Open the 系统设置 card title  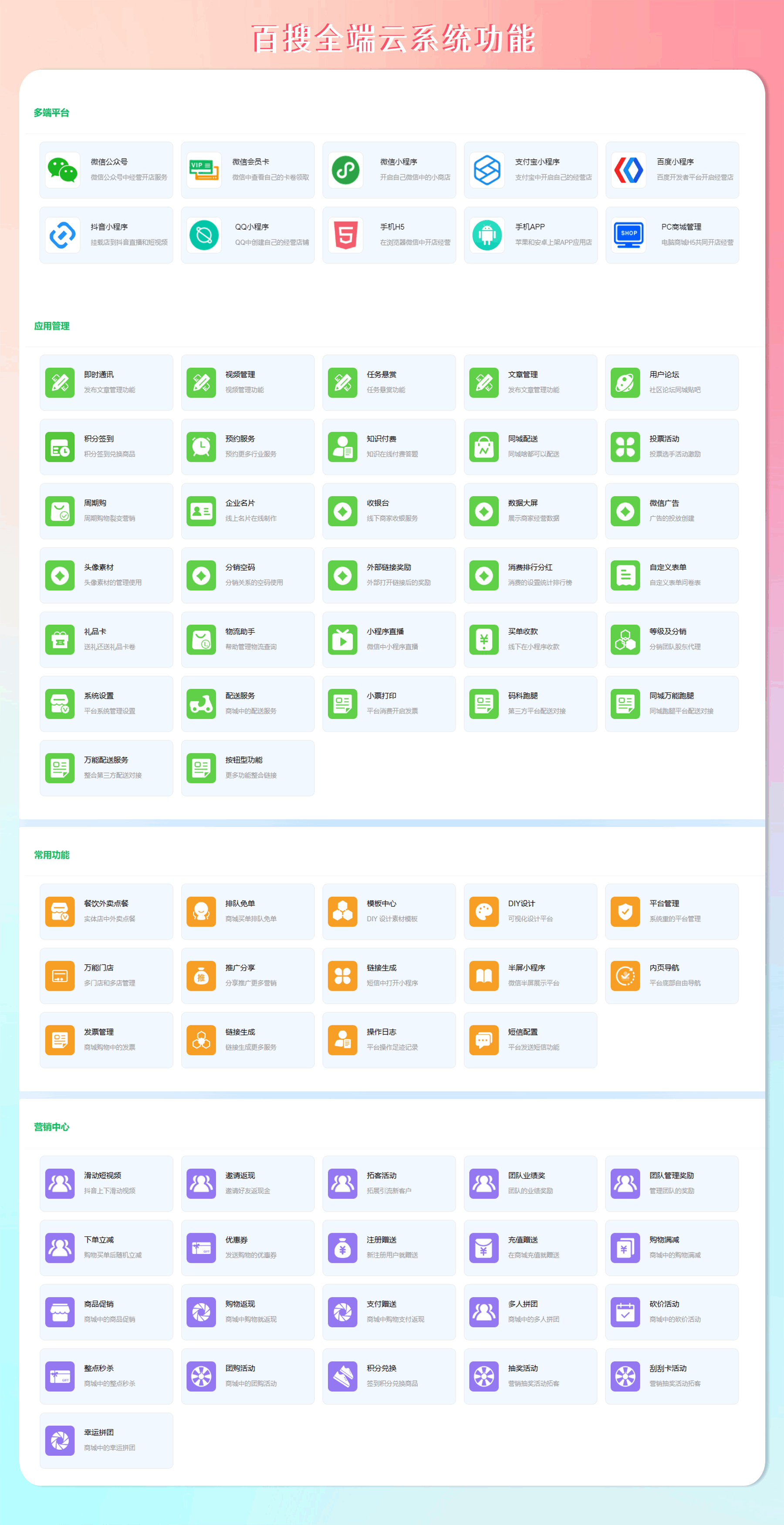[99, 695]
